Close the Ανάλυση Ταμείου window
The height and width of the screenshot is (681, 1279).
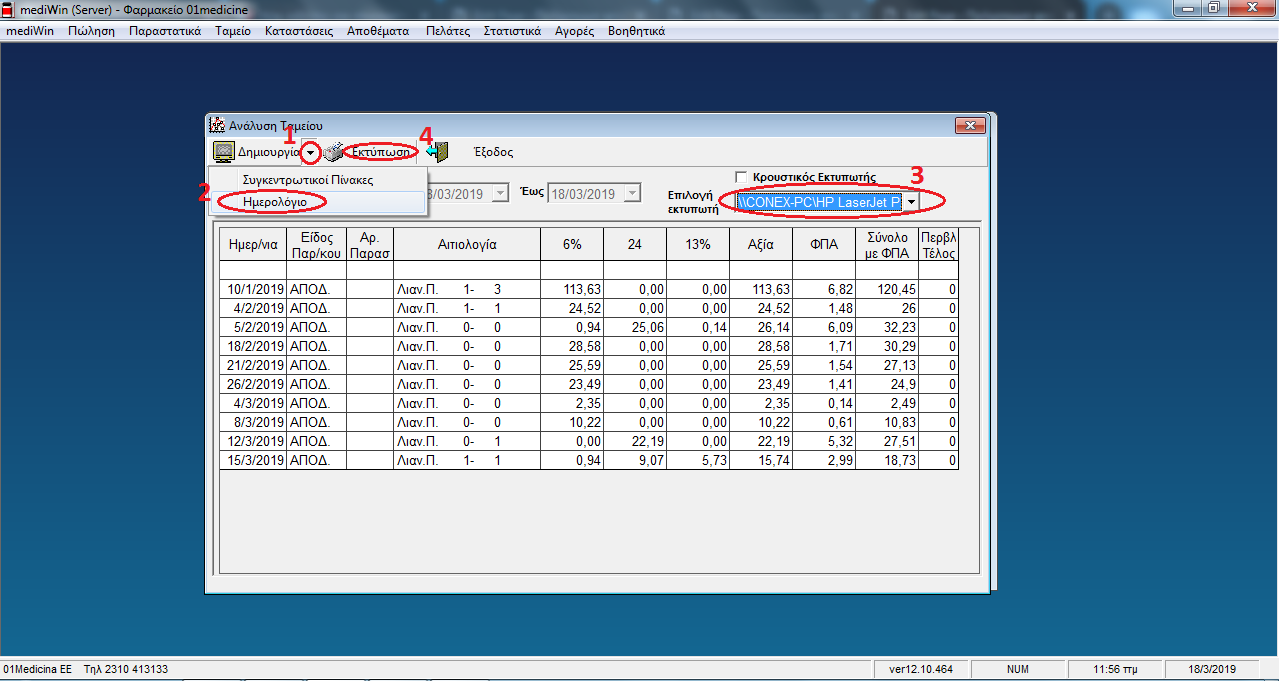coord(970,125)
